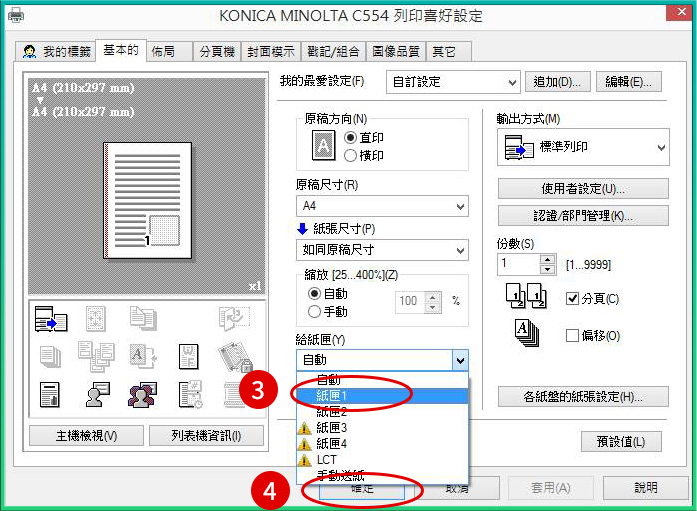Image resolution: width=697 pixels, height=511 pixels.
Task: Open the 輸出方式 output method dropdown
Action: pyautogui.click(x=583, y=147)
